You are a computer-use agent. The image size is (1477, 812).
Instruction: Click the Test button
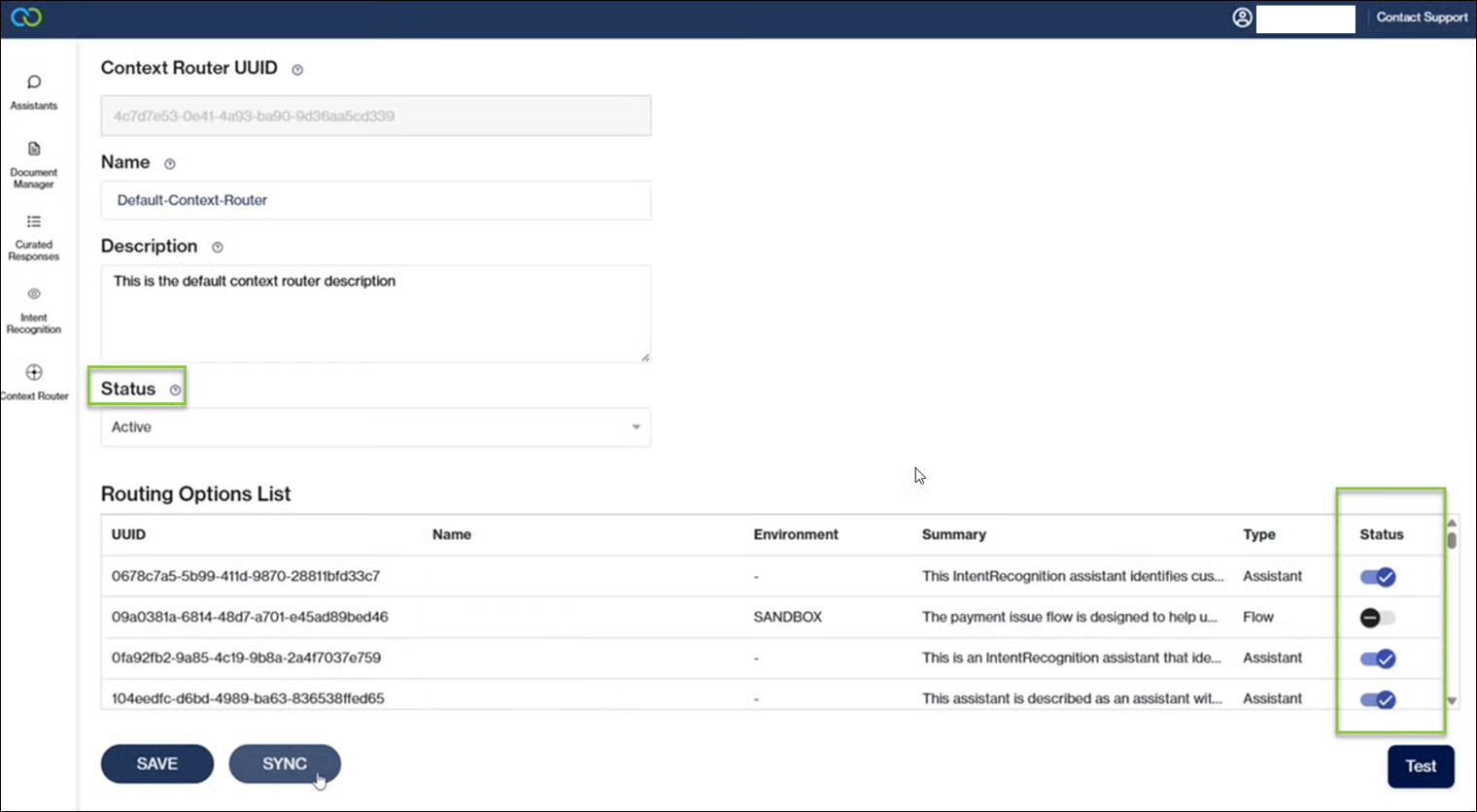click(1421, 766)
